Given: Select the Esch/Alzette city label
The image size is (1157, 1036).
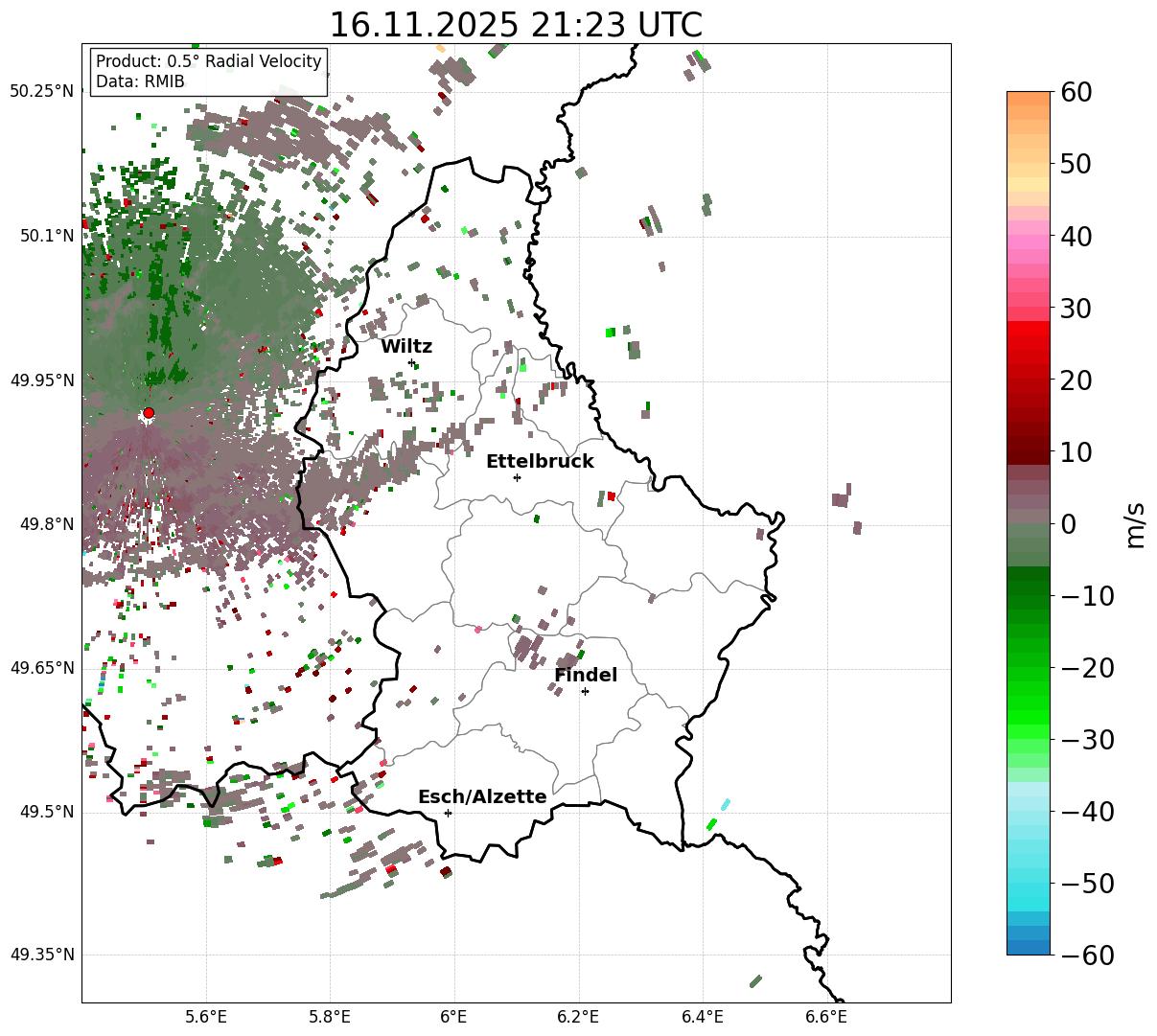Looking at the screenshot, I should pyautogui.click(x=482, y=797).
